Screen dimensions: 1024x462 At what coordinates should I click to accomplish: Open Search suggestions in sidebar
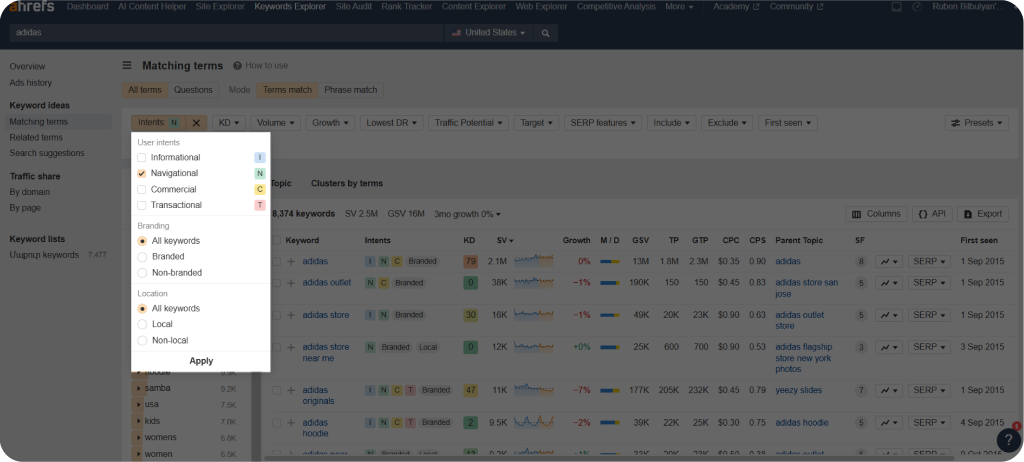[46, 153]
